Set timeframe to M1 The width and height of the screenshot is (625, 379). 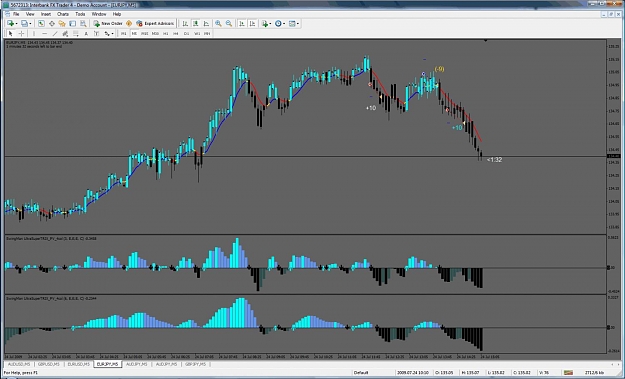124,34
